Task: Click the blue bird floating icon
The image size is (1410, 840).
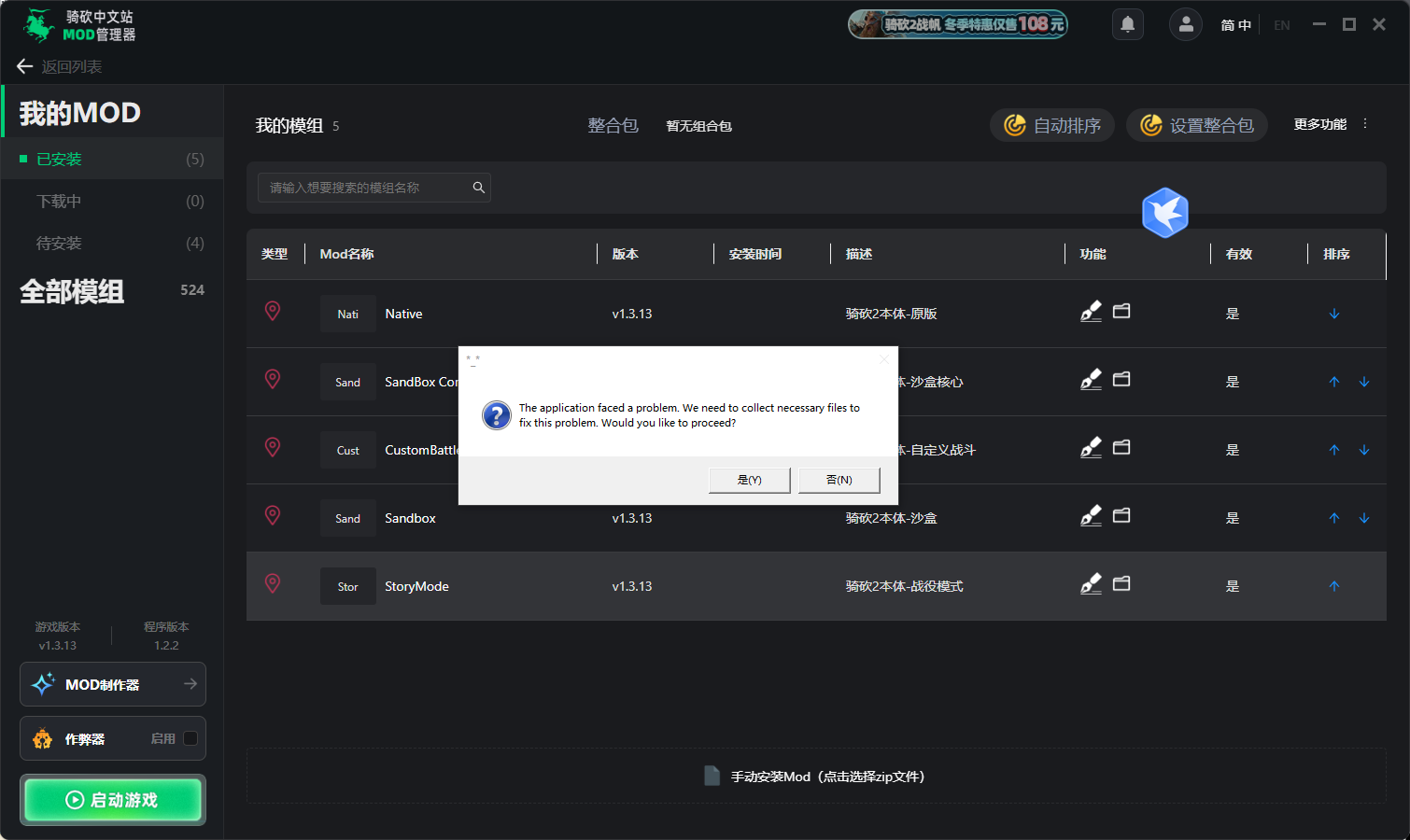Action: [1164, 213]
